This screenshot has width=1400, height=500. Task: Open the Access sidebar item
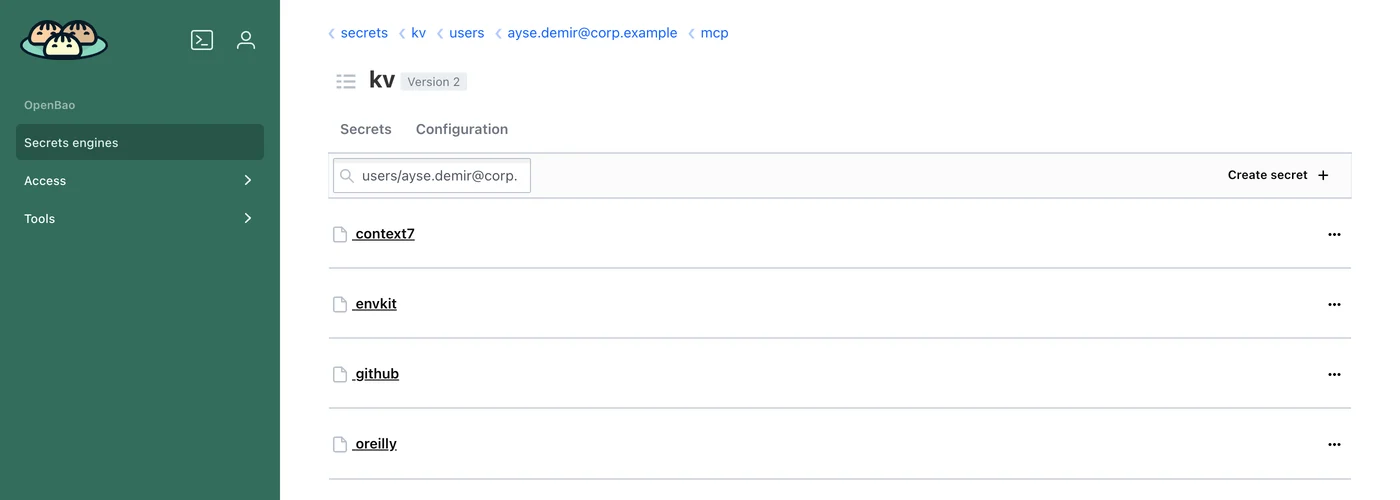140,180
